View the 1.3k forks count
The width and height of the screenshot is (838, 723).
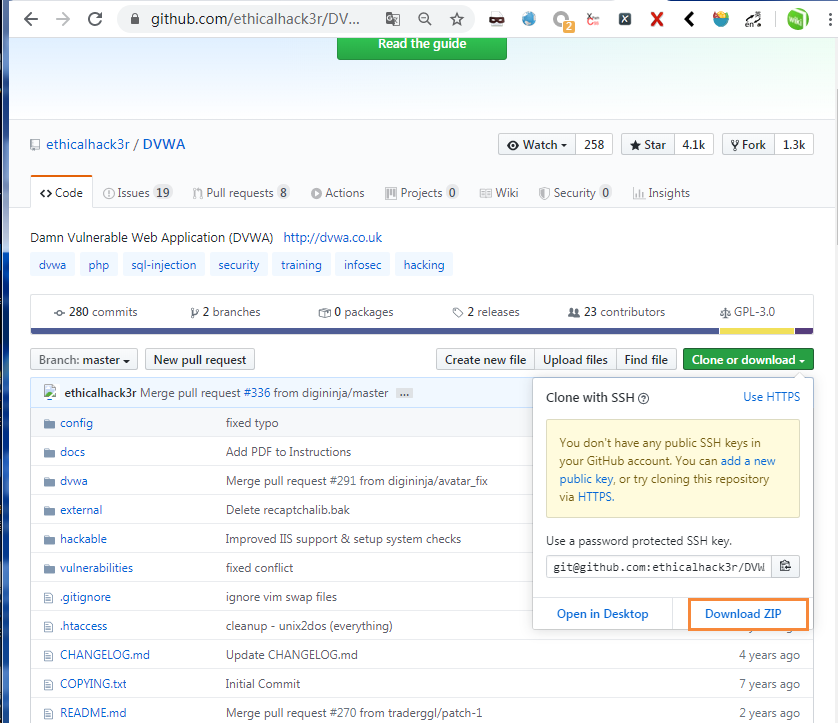794,145
